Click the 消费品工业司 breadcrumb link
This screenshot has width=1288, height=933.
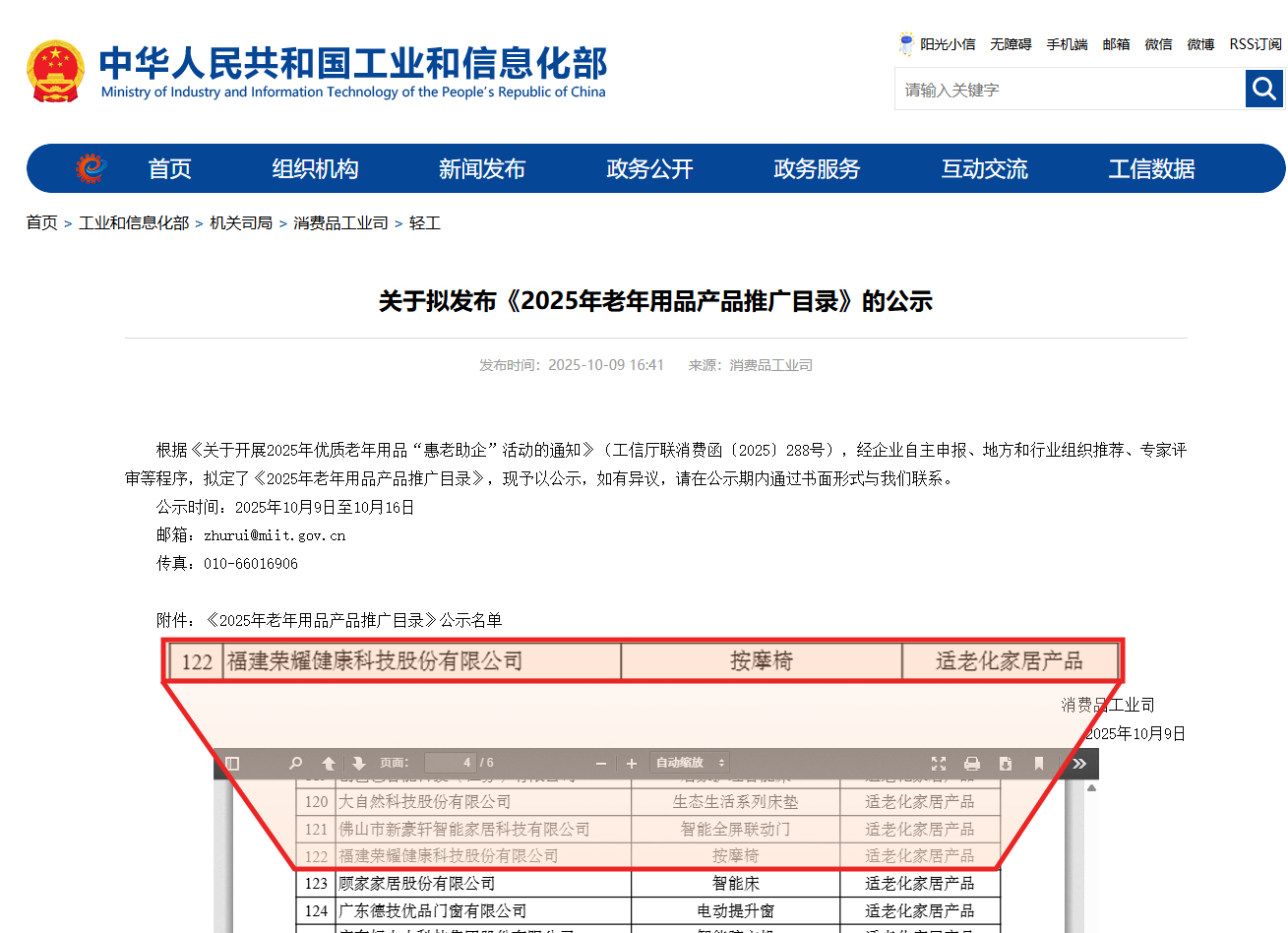340,223
